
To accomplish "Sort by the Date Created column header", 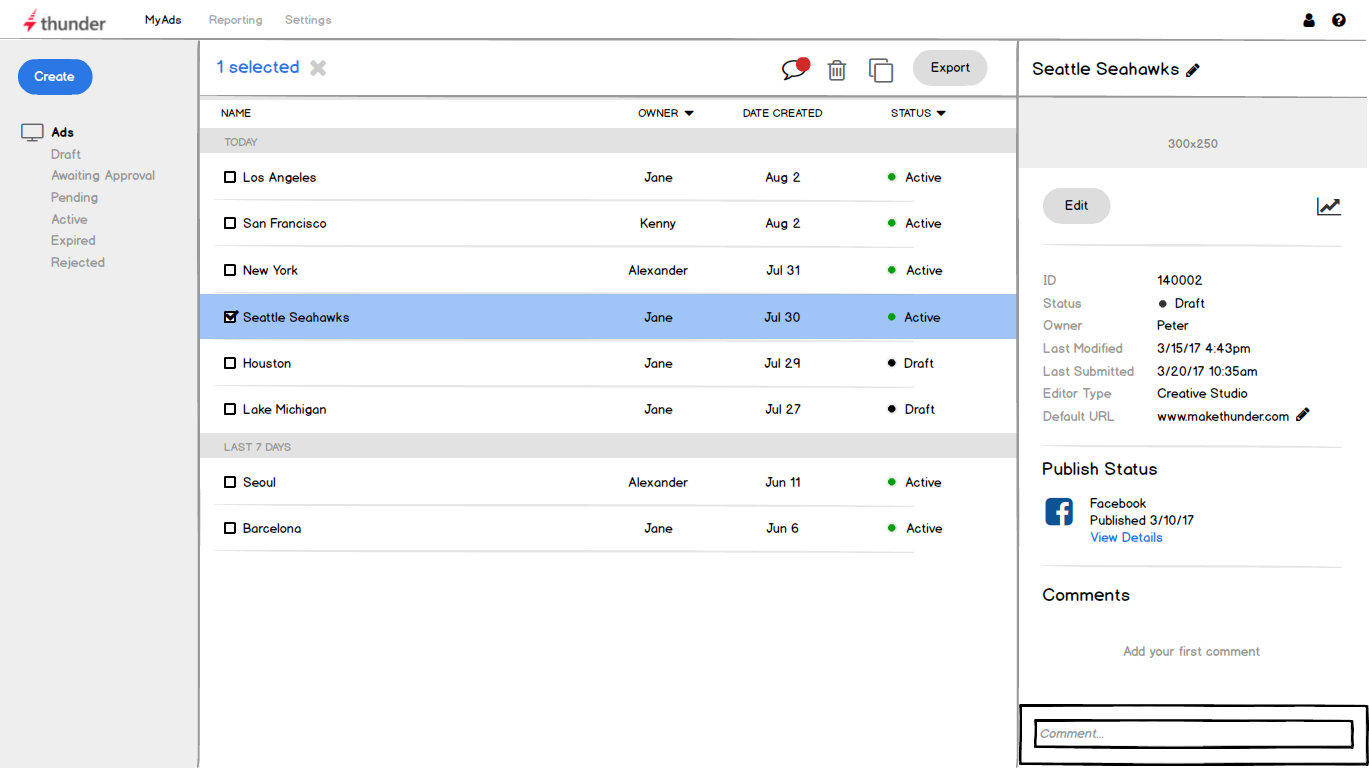I will (783, 114).
